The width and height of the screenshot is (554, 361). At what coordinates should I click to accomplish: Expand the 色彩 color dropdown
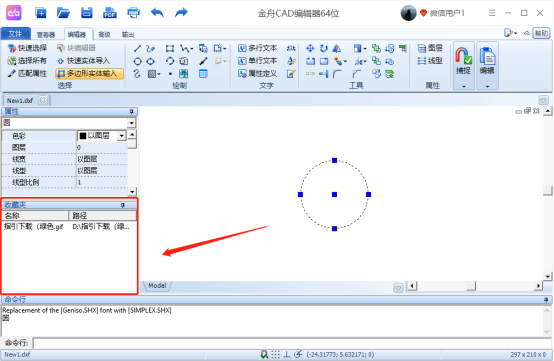tap(122, 136)
